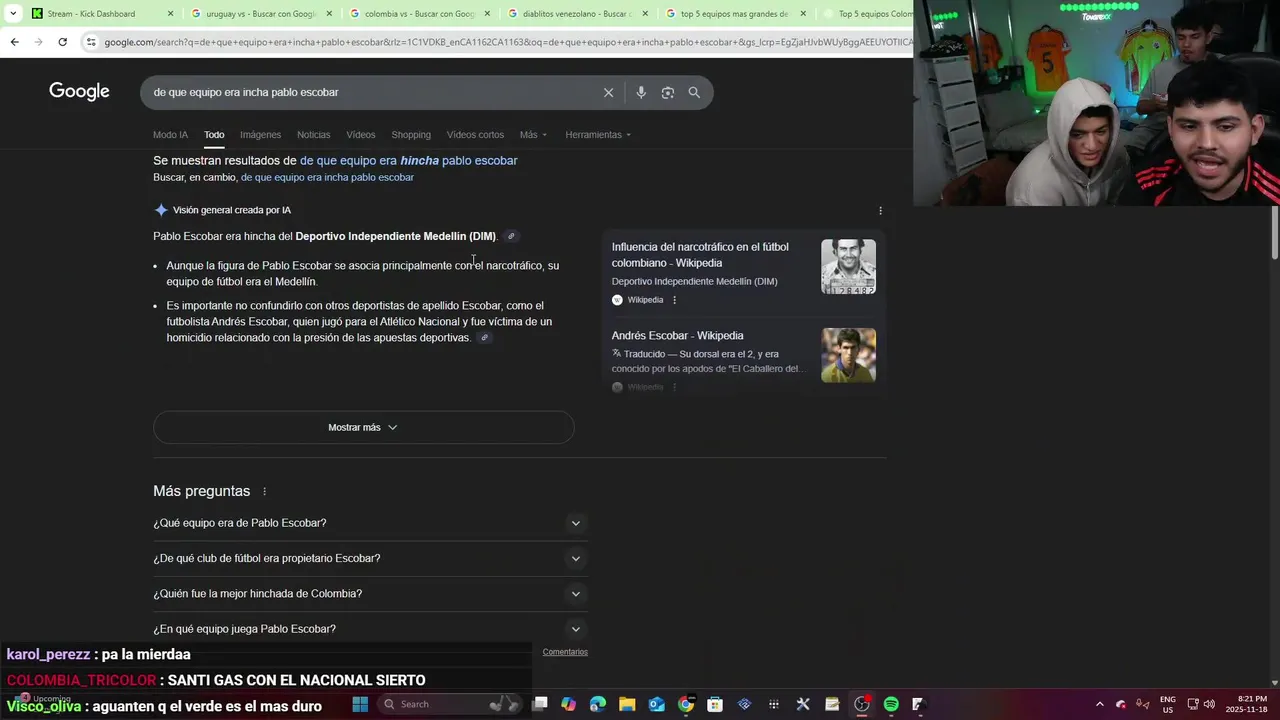Open Influencia del narcotráfico en el fútbol colombiano
Screen dimensions: 1280x720
click(700, 255)
